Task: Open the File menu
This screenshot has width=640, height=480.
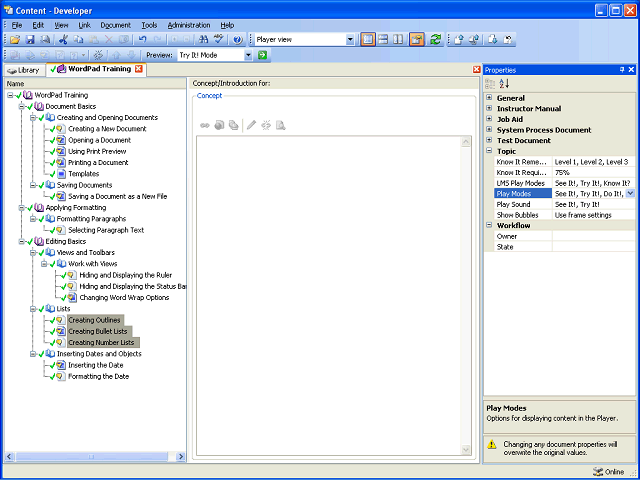Action: pyautogui.click(x=17, y=25)
